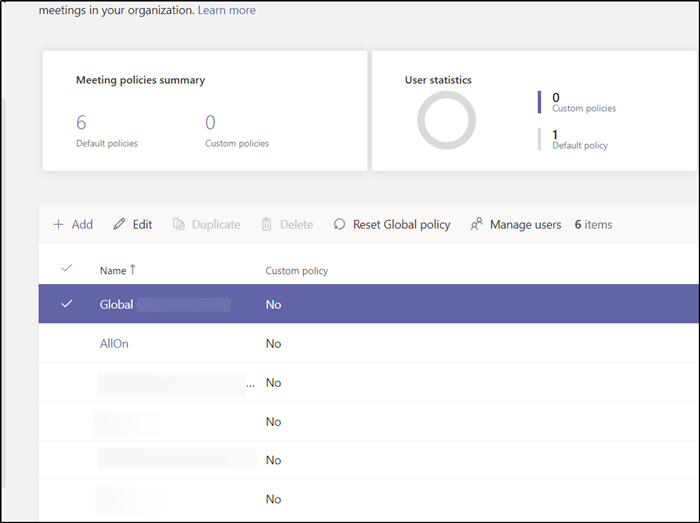Screen dimensions: 700x523
Task: Click the 6 default policies count
Action: tap(81, 123)
